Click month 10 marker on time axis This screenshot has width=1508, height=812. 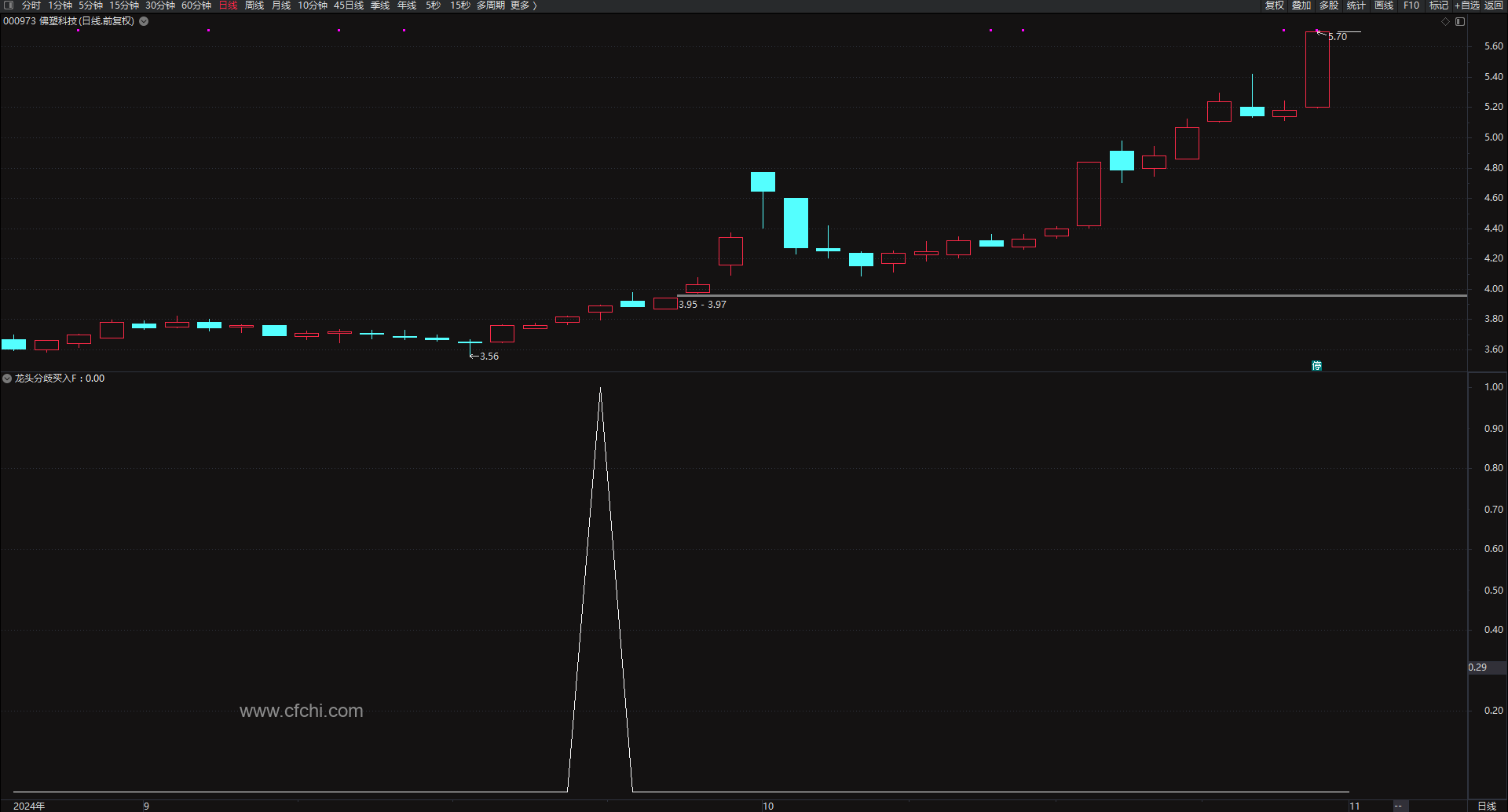[x=768, y=806]
